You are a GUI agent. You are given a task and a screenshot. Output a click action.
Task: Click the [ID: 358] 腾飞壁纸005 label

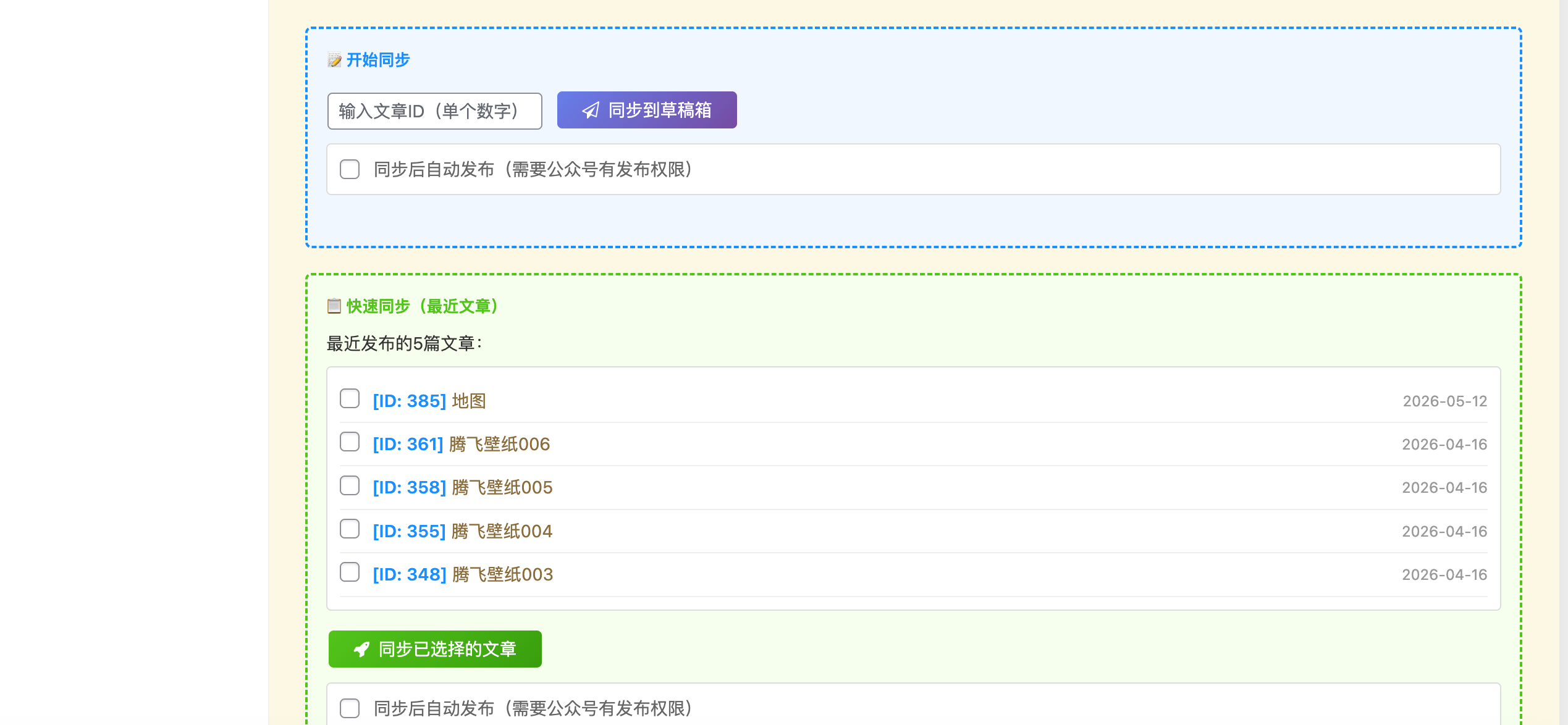coord(463,487)
